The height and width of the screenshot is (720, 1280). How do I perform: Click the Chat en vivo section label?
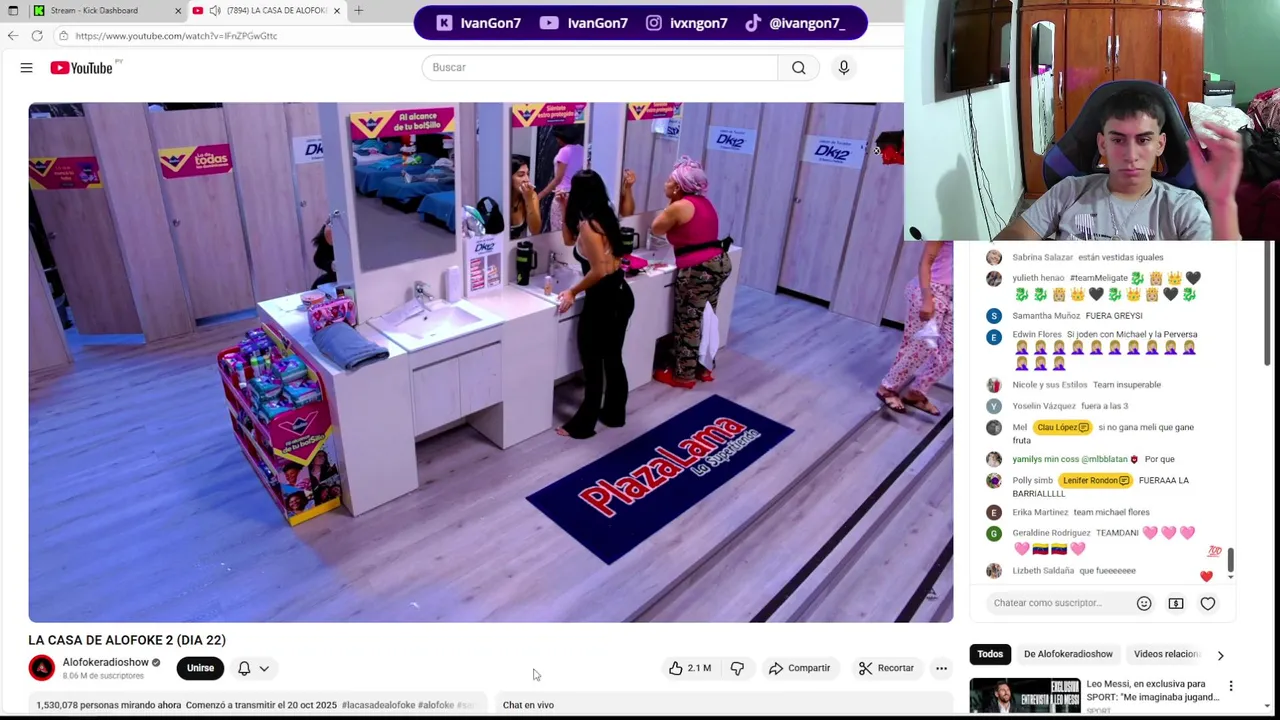(x=528, y=705)
